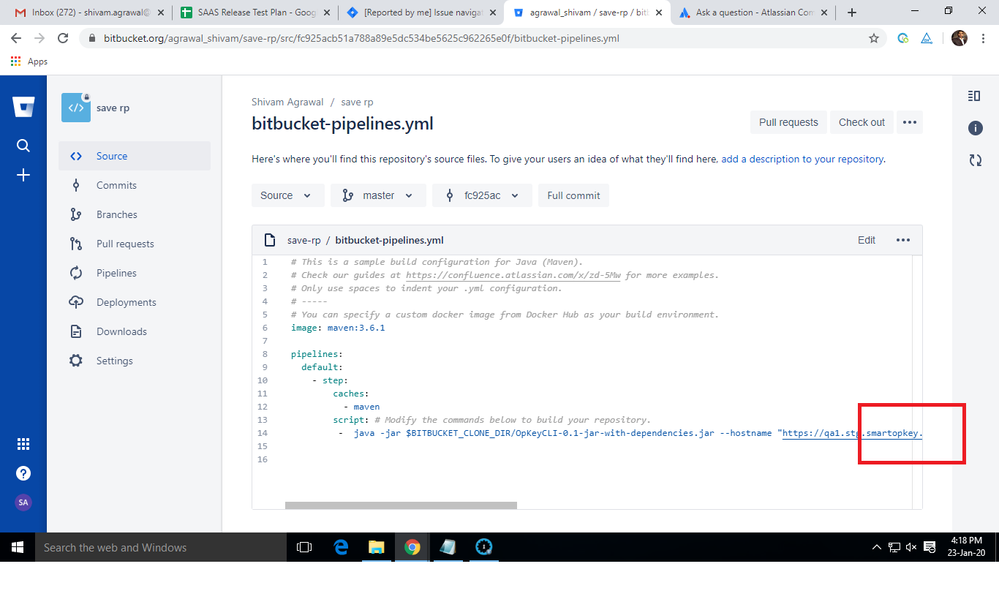Open a new browser tab

click(852, 12)
